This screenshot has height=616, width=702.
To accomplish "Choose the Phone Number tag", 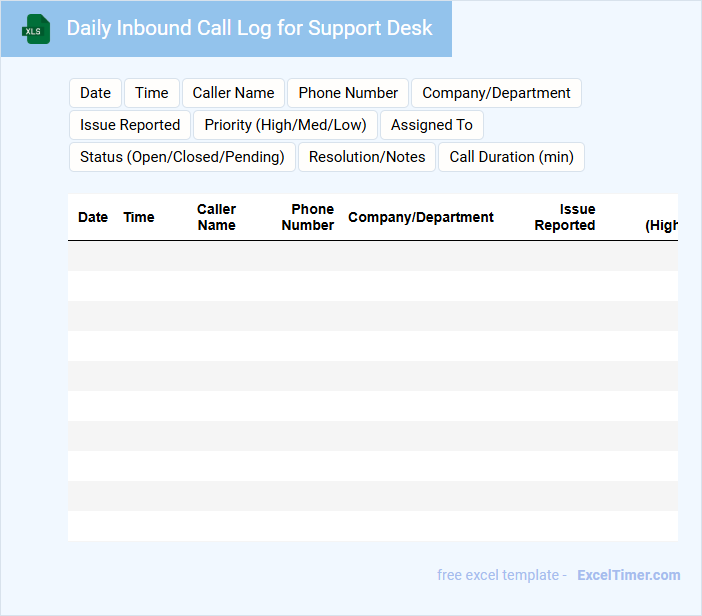I will point(348,93).
